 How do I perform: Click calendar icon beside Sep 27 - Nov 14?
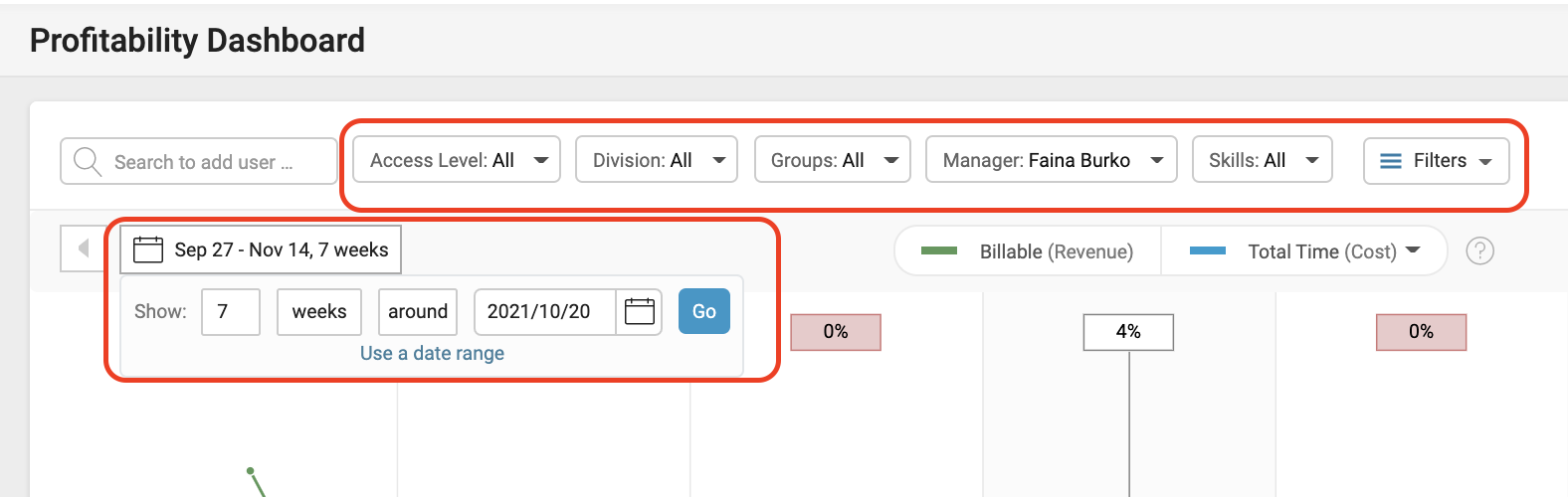click(148, 249)
